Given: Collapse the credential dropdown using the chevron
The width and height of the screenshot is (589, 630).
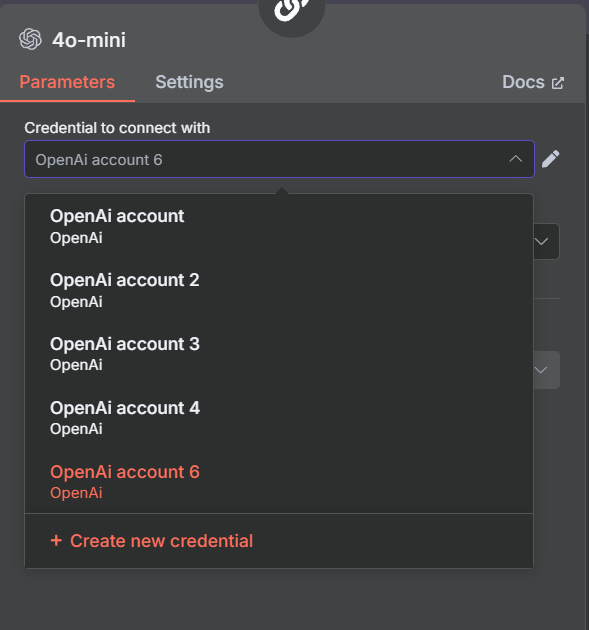Looking at the screenshot, I should click(x=515, y=159).
